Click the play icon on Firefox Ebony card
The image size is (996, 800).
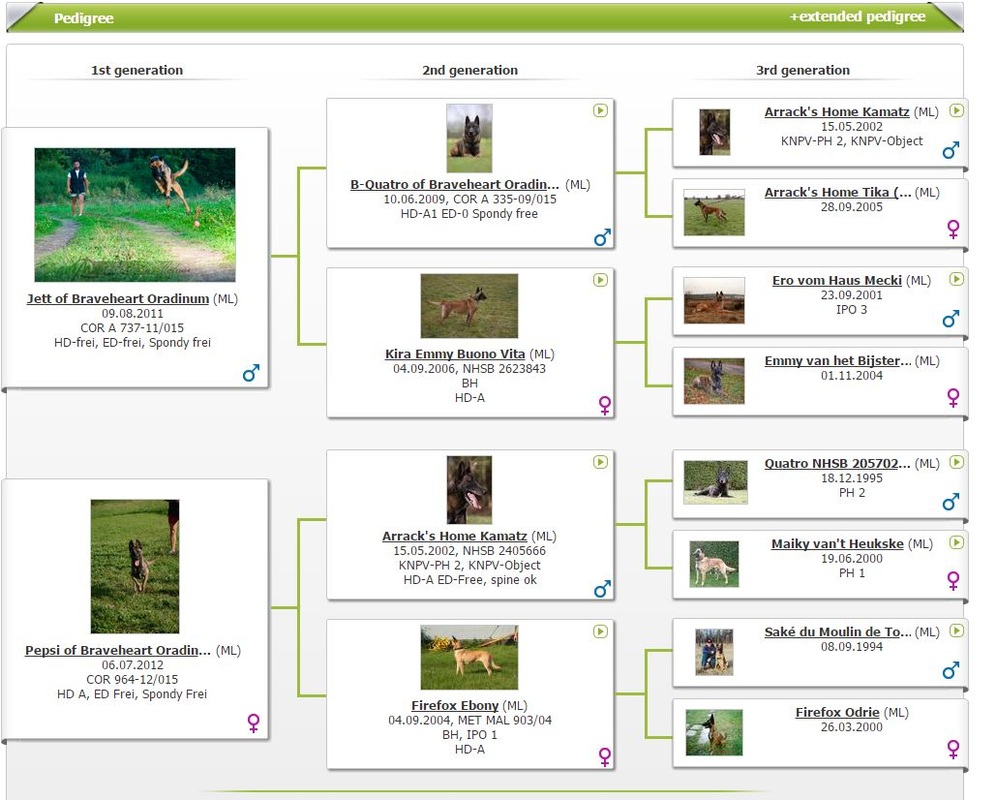pyautogui.click(x=600, y=632)
